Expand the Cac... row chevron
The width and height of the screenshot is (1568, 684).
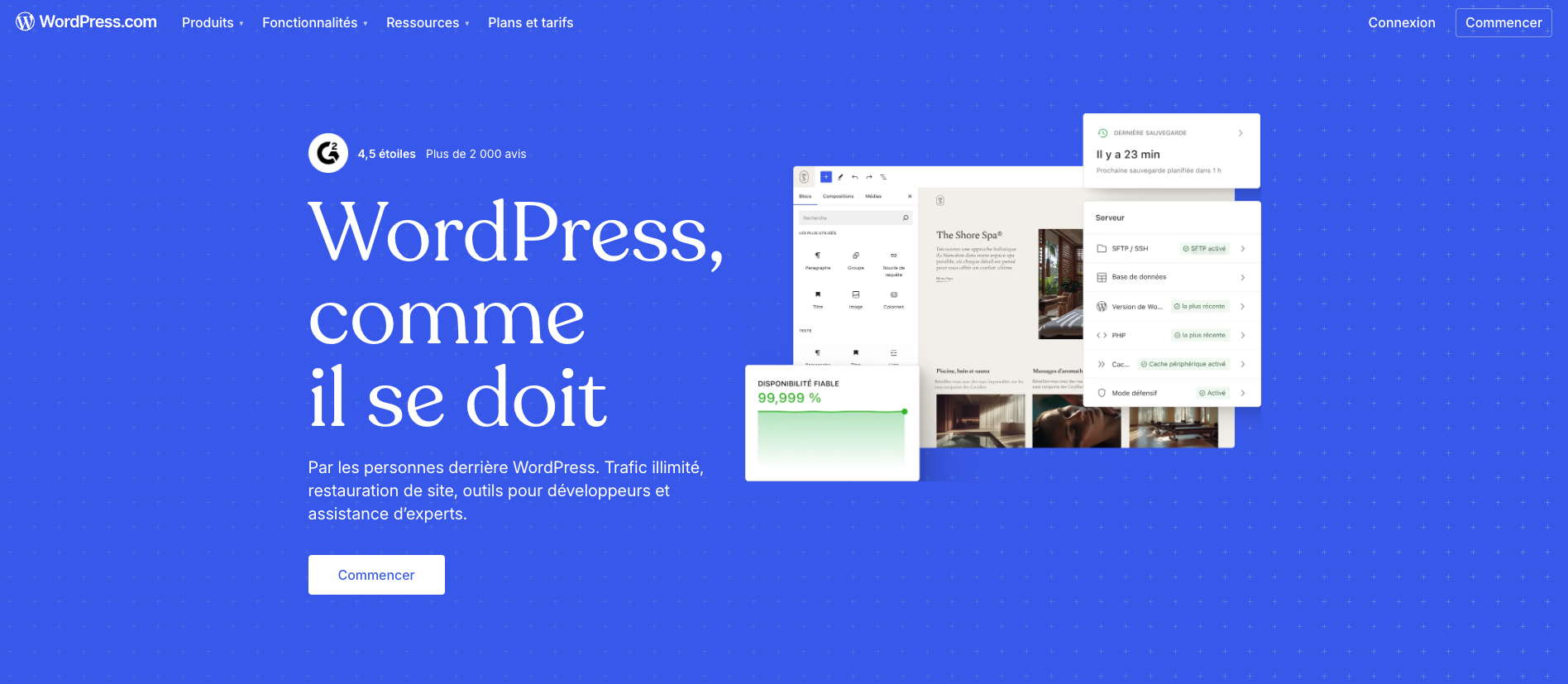[1243, 364]
